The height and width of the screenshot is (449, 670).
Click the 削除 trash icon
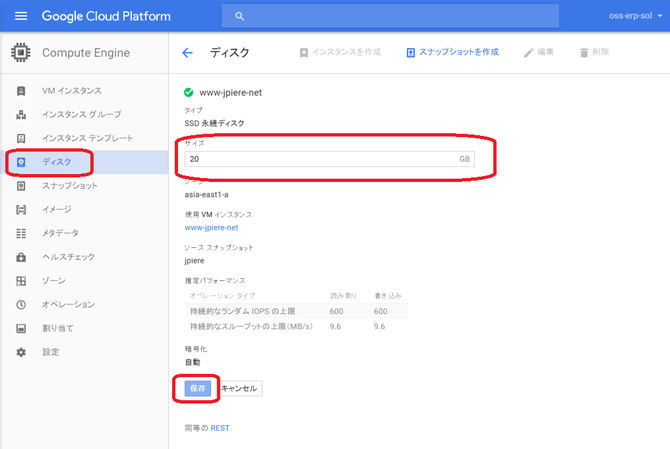coord(584,53)
